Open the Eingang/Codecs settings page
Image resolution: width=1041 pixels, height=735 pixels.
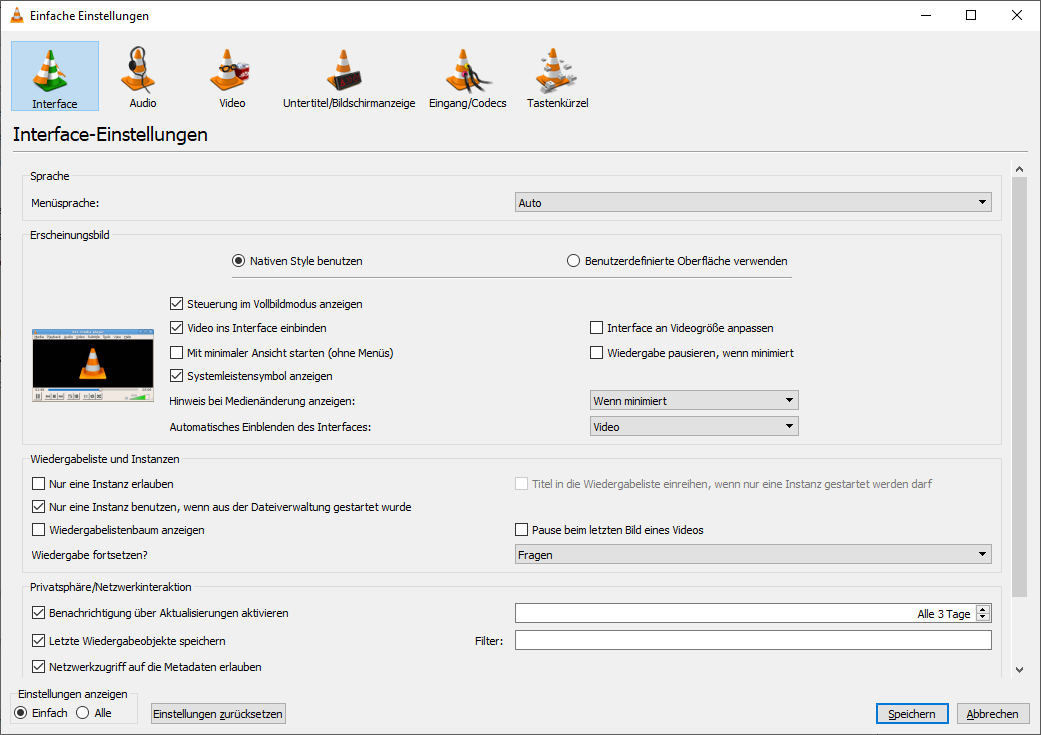[467, 75]
